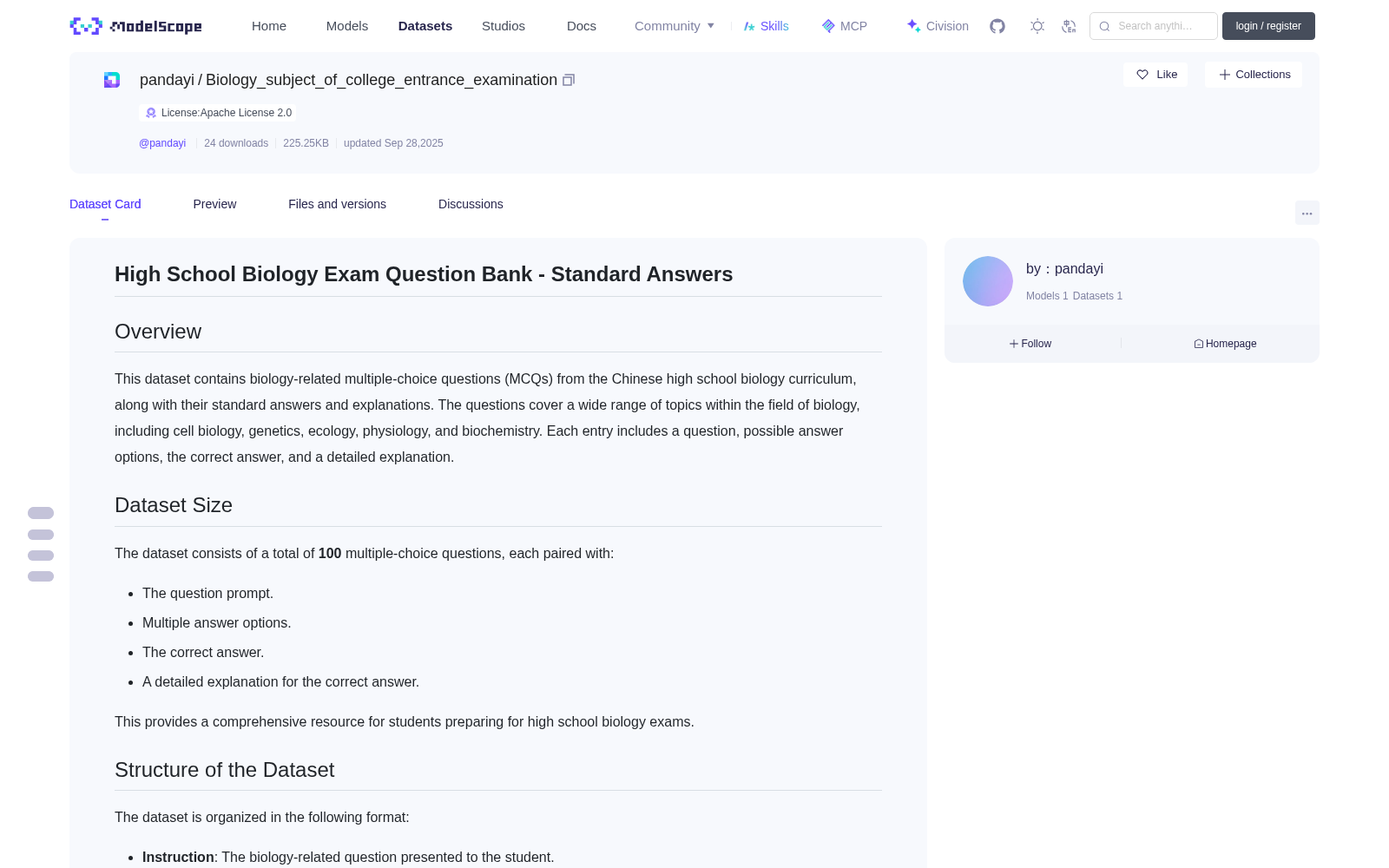The height and width of the screenshot is (868, 1389).
Task: Open pandayi's avatar profile picture
Action: point(988,281)
